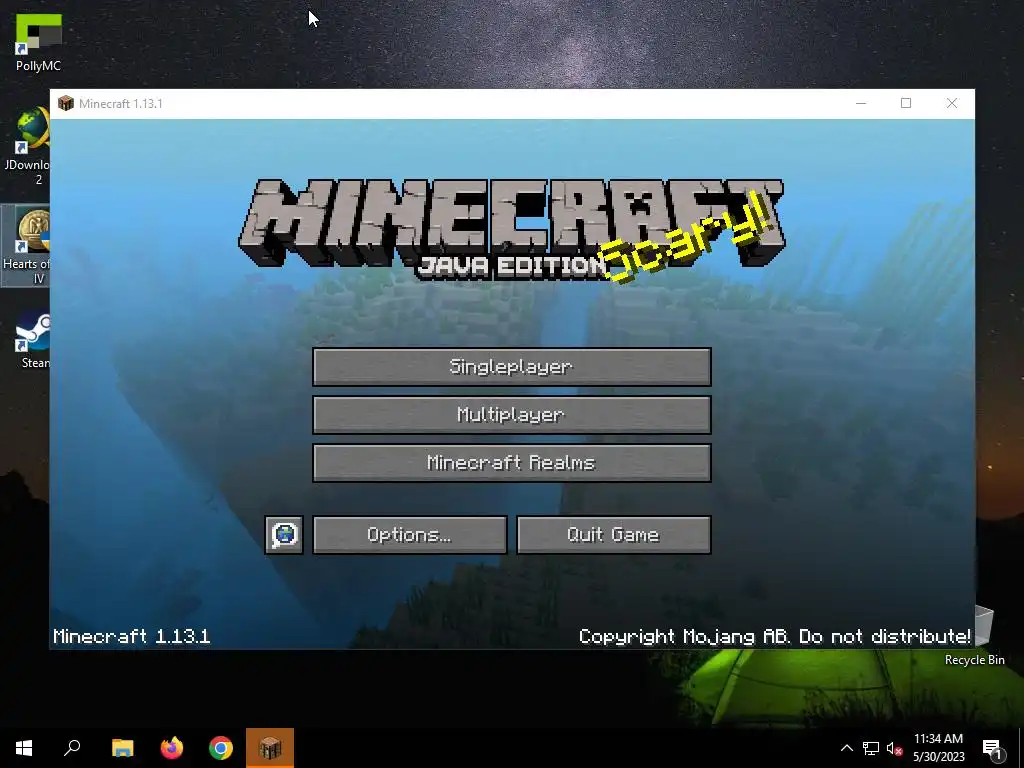Click the Minecraft 1.13.1 version text

point(132,636)
